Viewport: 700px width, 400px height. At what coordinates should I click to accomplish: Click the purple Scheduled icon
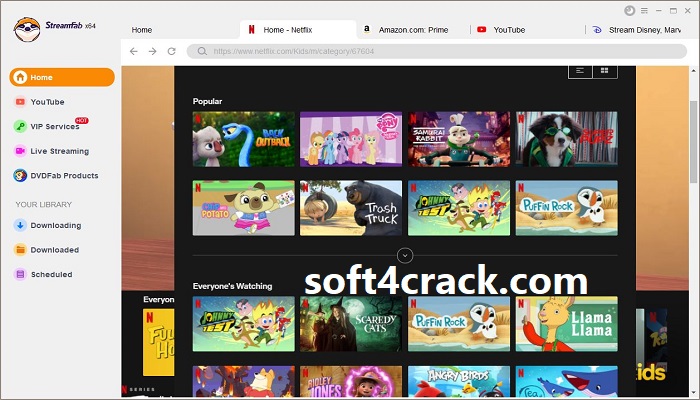[20, 274]
